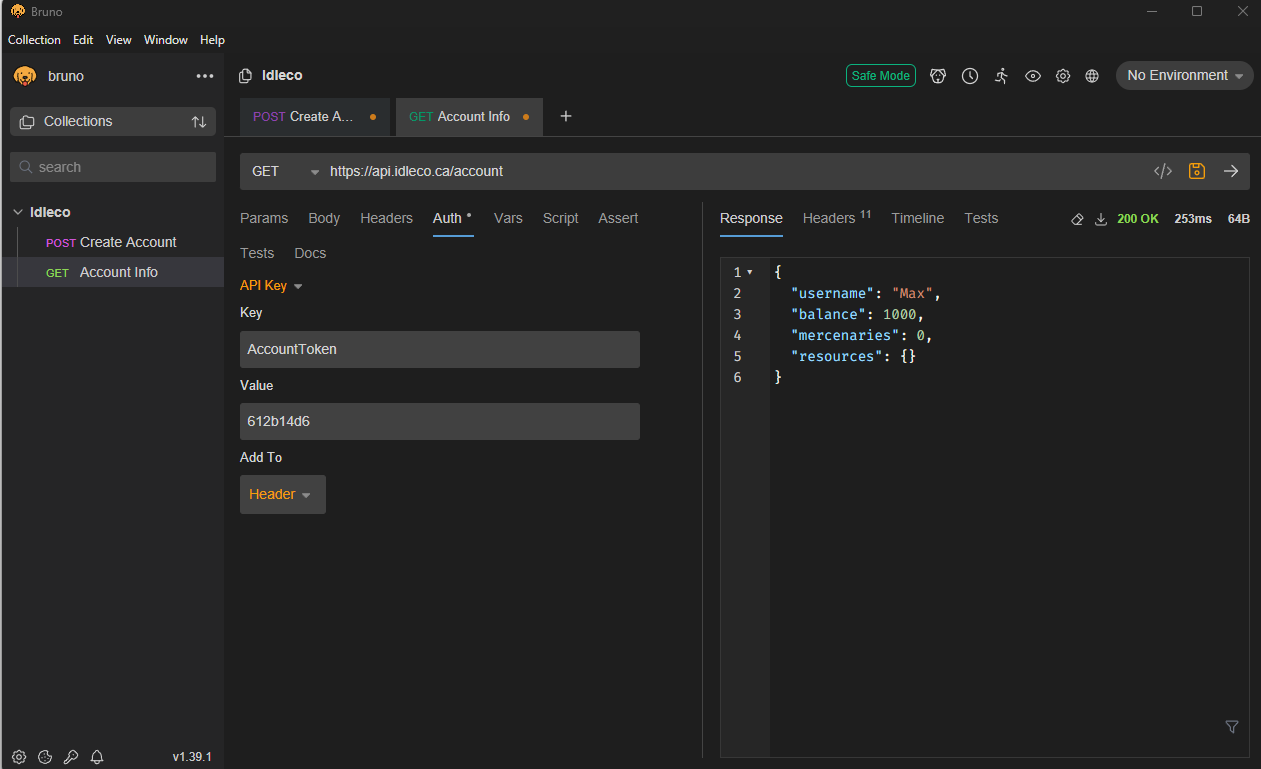Open the notifications bell icon
The height and width of the screenshot is (769, 1261).
[97, 757]
